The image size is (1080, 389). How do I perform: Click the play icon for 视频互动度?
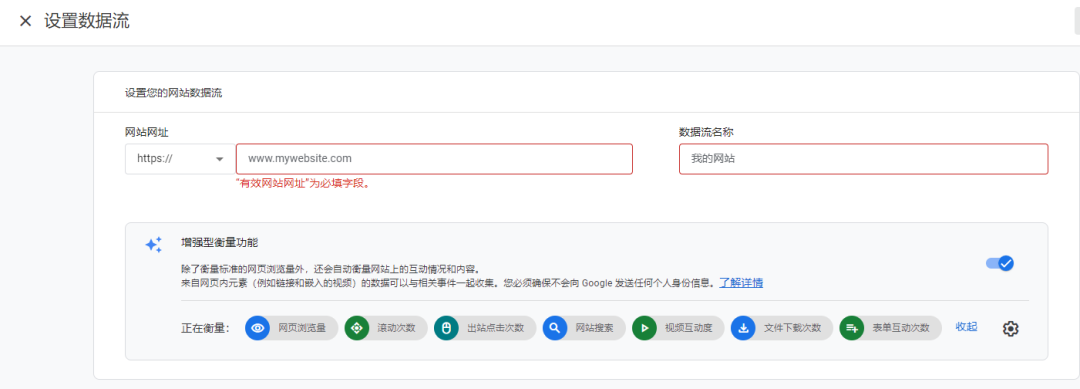tap(645, 328)
